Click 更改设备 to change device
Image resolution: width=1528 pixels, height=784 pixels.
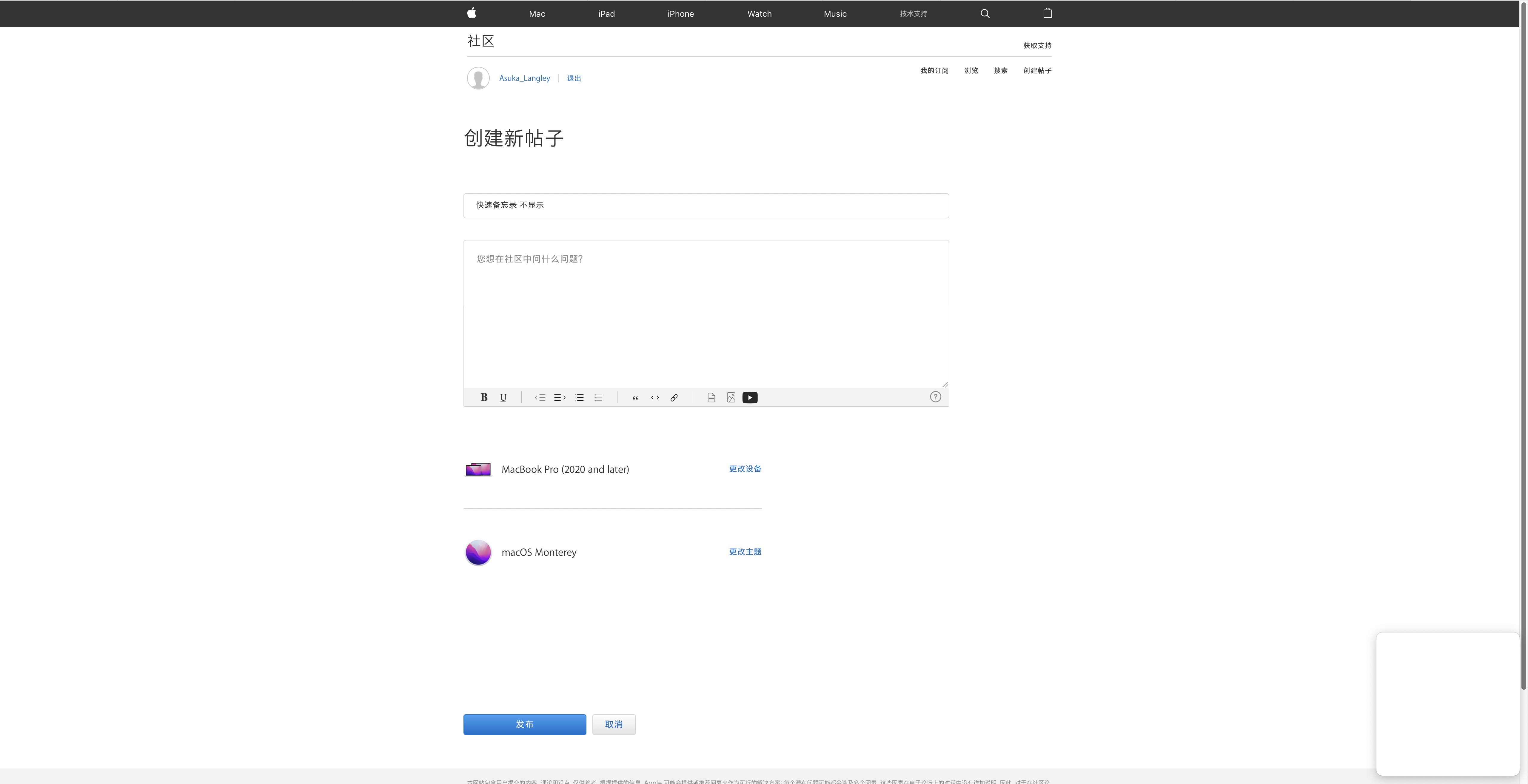745,468
